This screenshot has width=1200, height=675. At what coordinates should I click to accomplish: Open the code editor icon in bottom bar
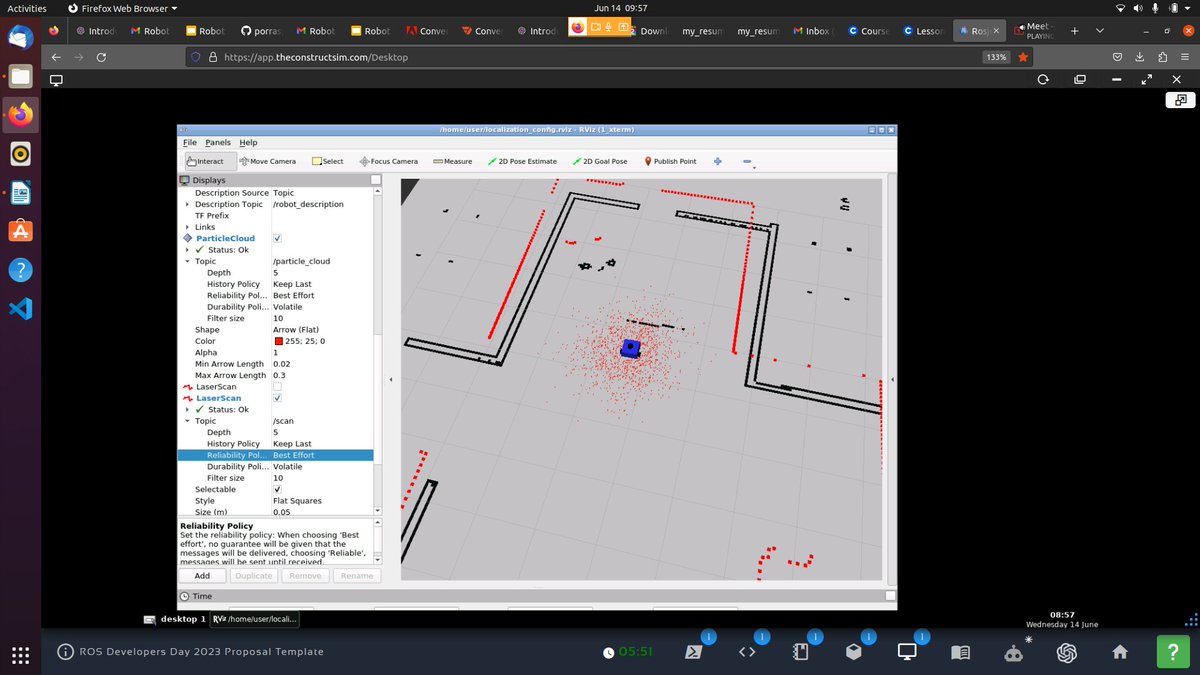[746, 651]
